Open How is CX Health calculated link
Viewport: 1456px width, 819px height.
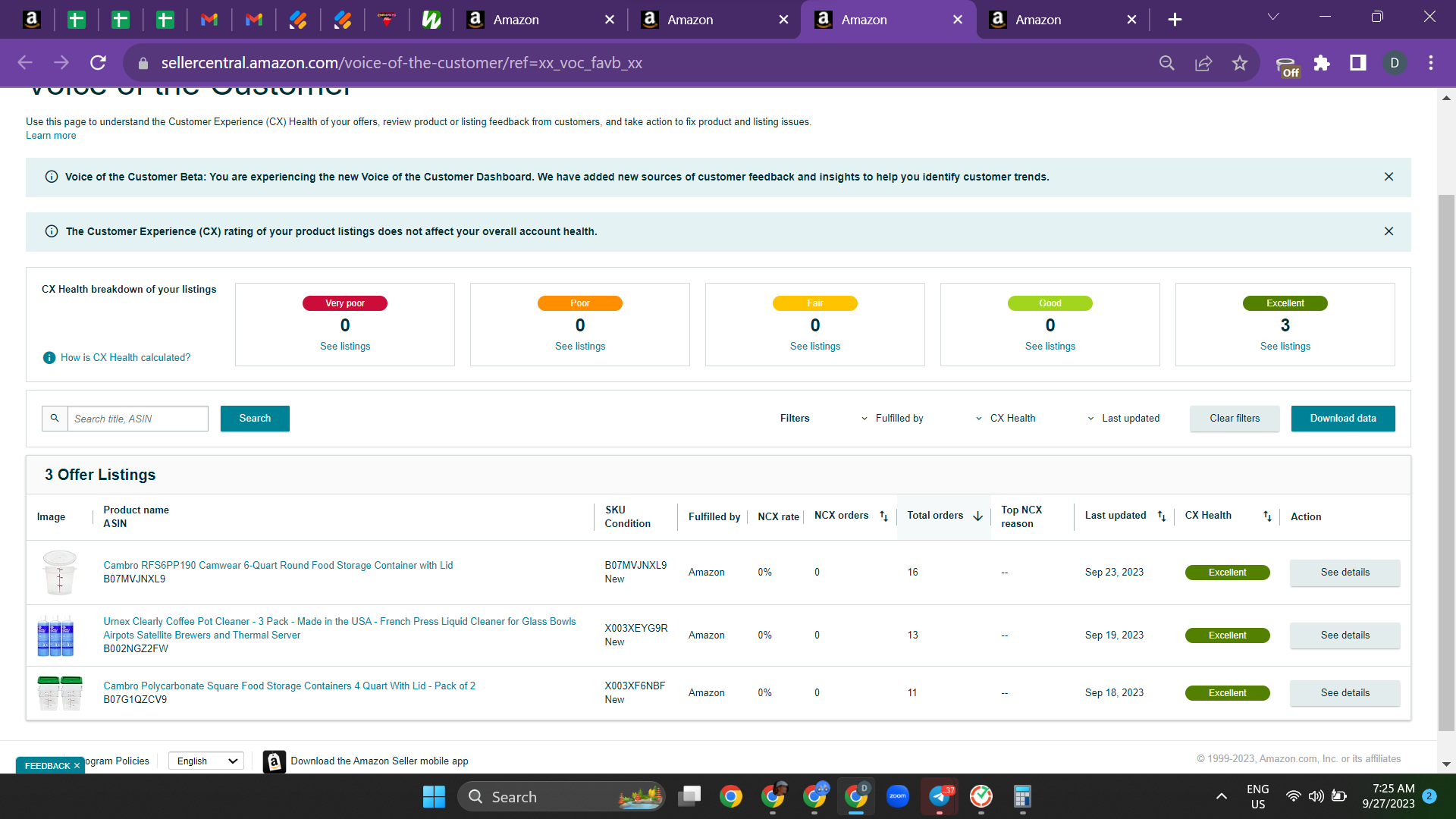point(126,358)
